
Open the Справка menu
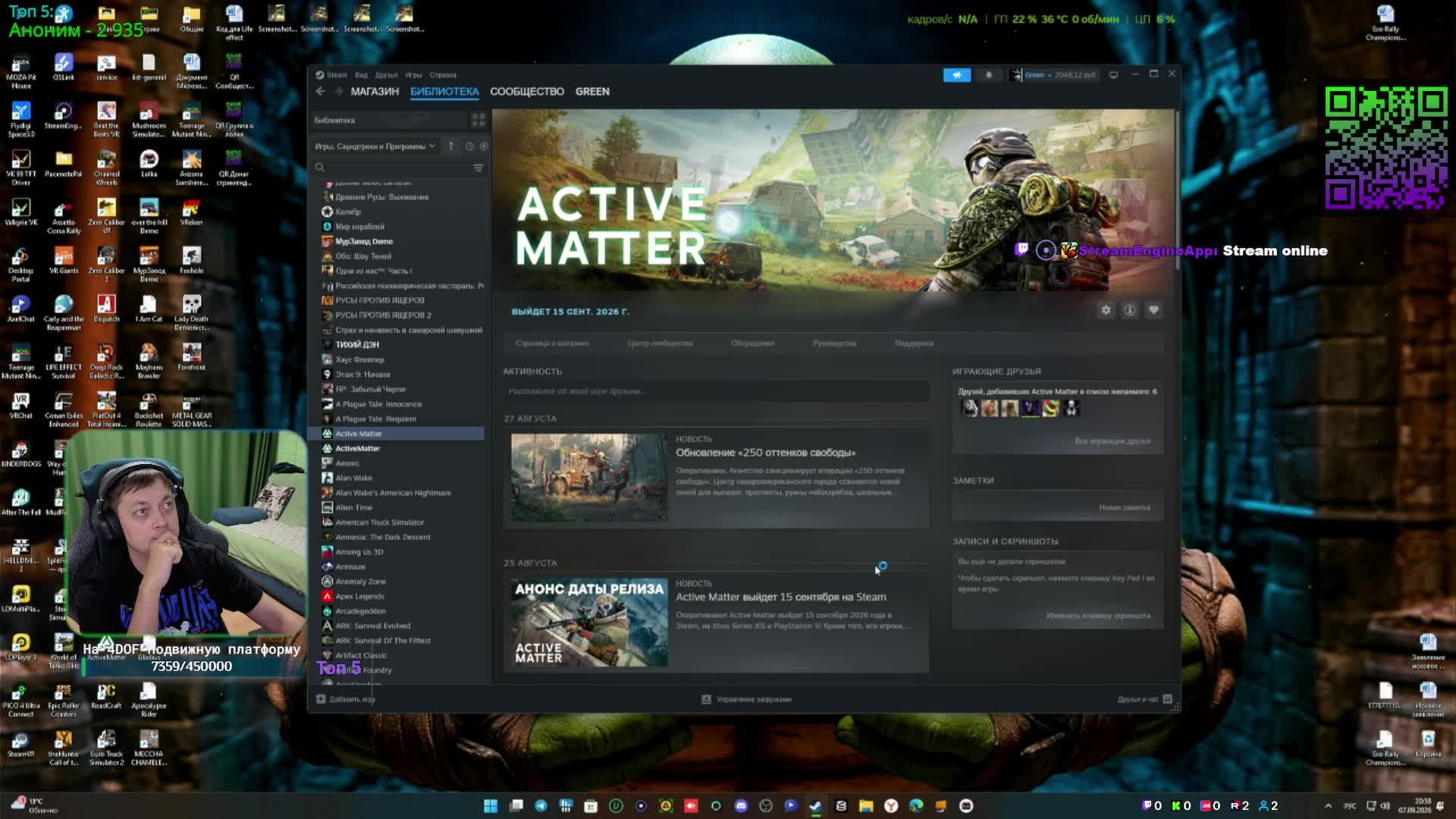tap(443, 75)
